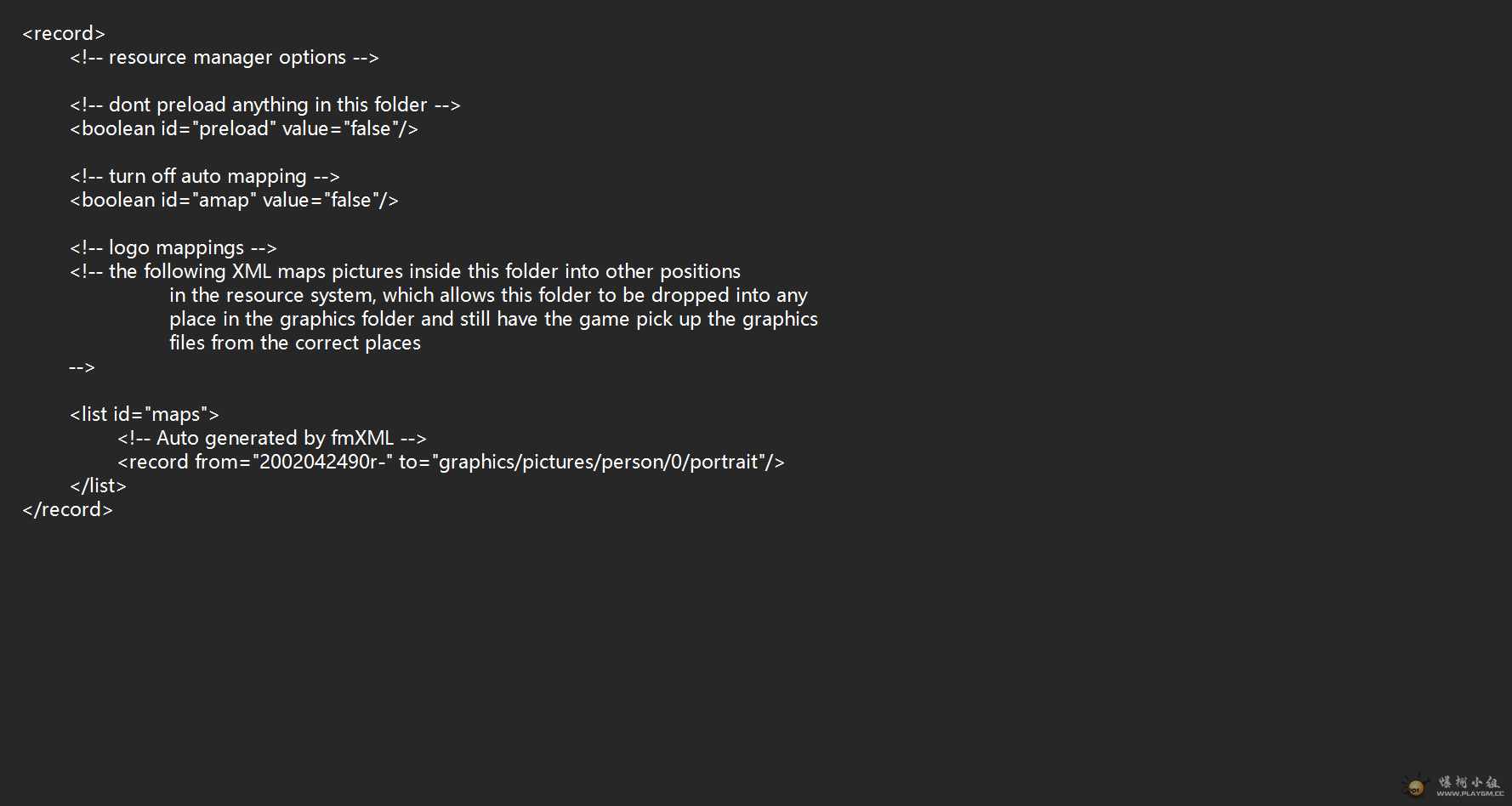The image size is (1512, 806).
Task: Click the turn off auto mapping comment
Action: tap(205, 177)
